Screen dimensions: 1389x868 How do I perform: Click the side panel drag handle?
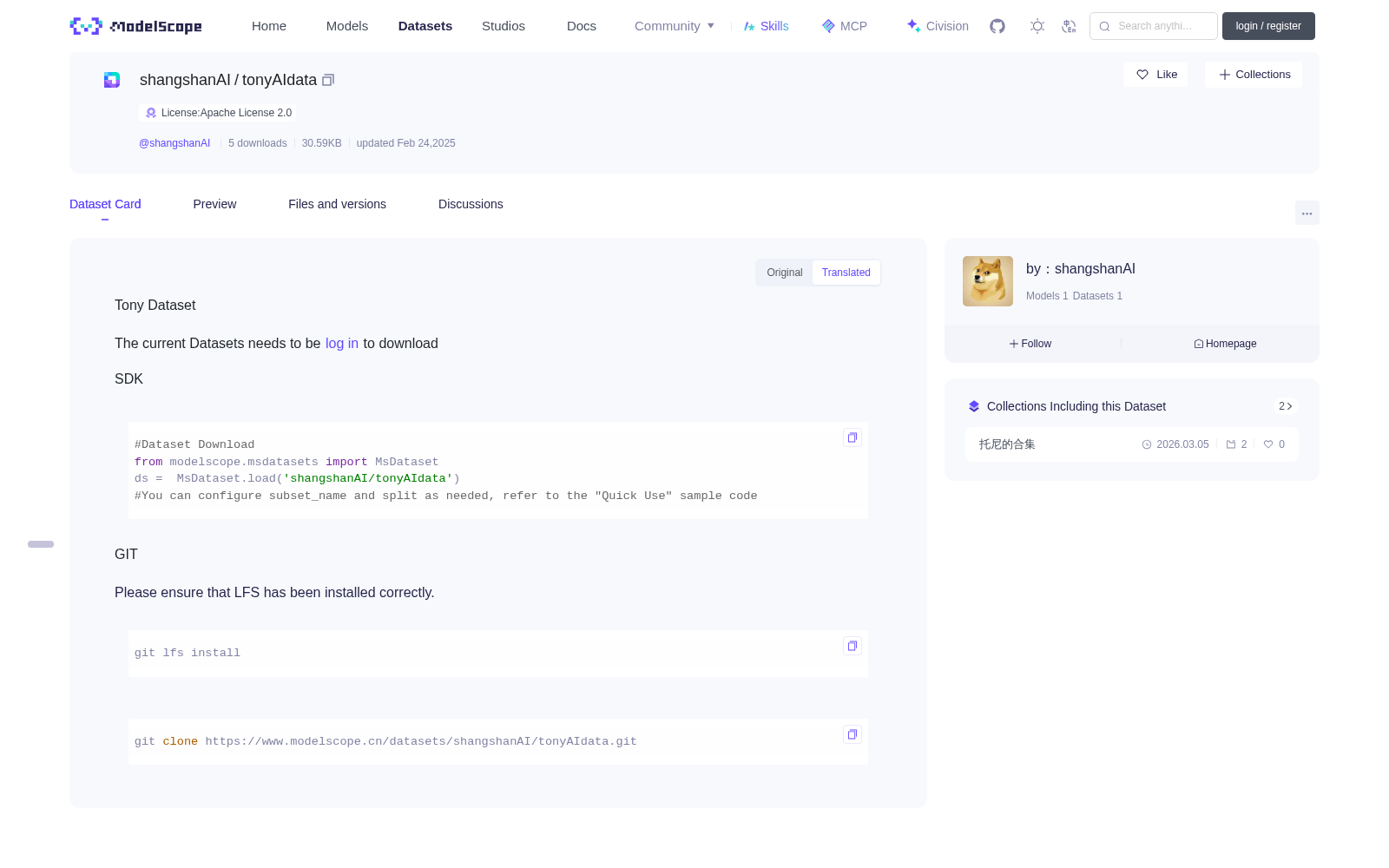[41, 544]
